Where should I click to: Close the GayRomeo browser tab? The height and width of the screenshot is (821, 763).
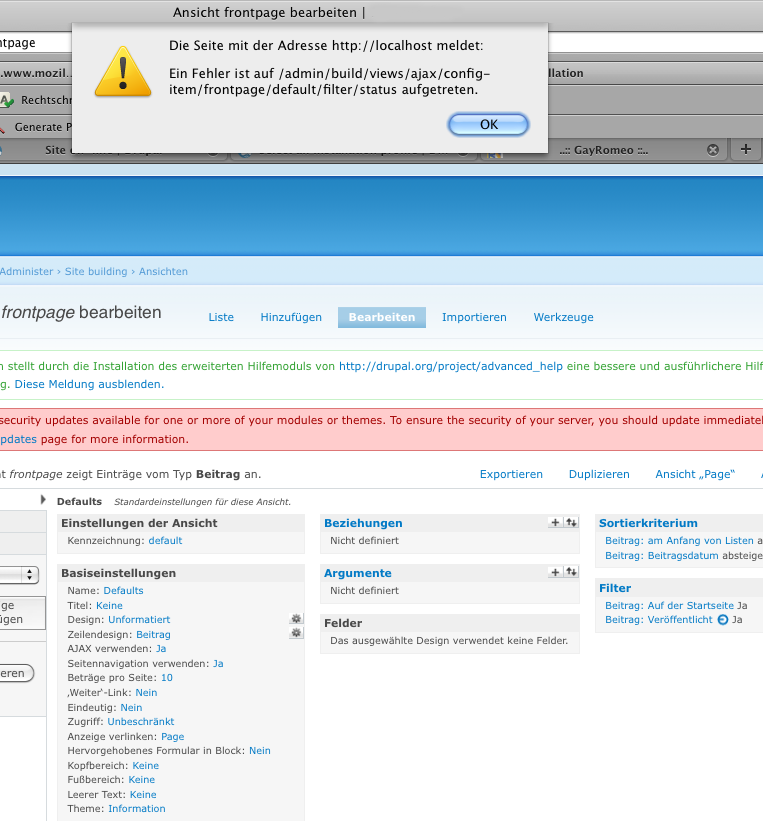tap(713, 149)
